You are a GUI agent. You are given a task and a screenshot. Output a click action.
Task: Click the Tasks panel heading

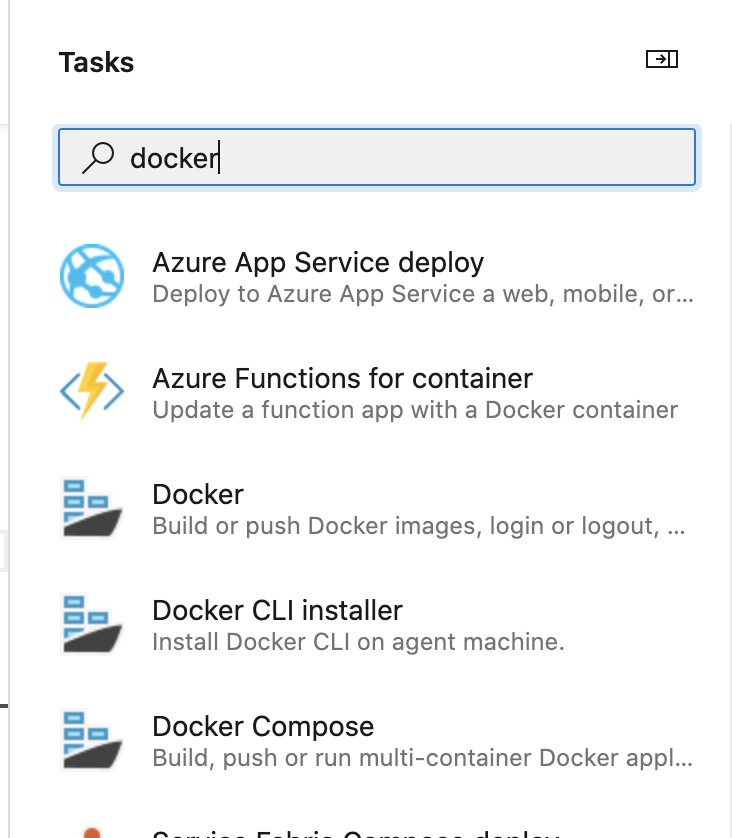(x=96, y=62)
